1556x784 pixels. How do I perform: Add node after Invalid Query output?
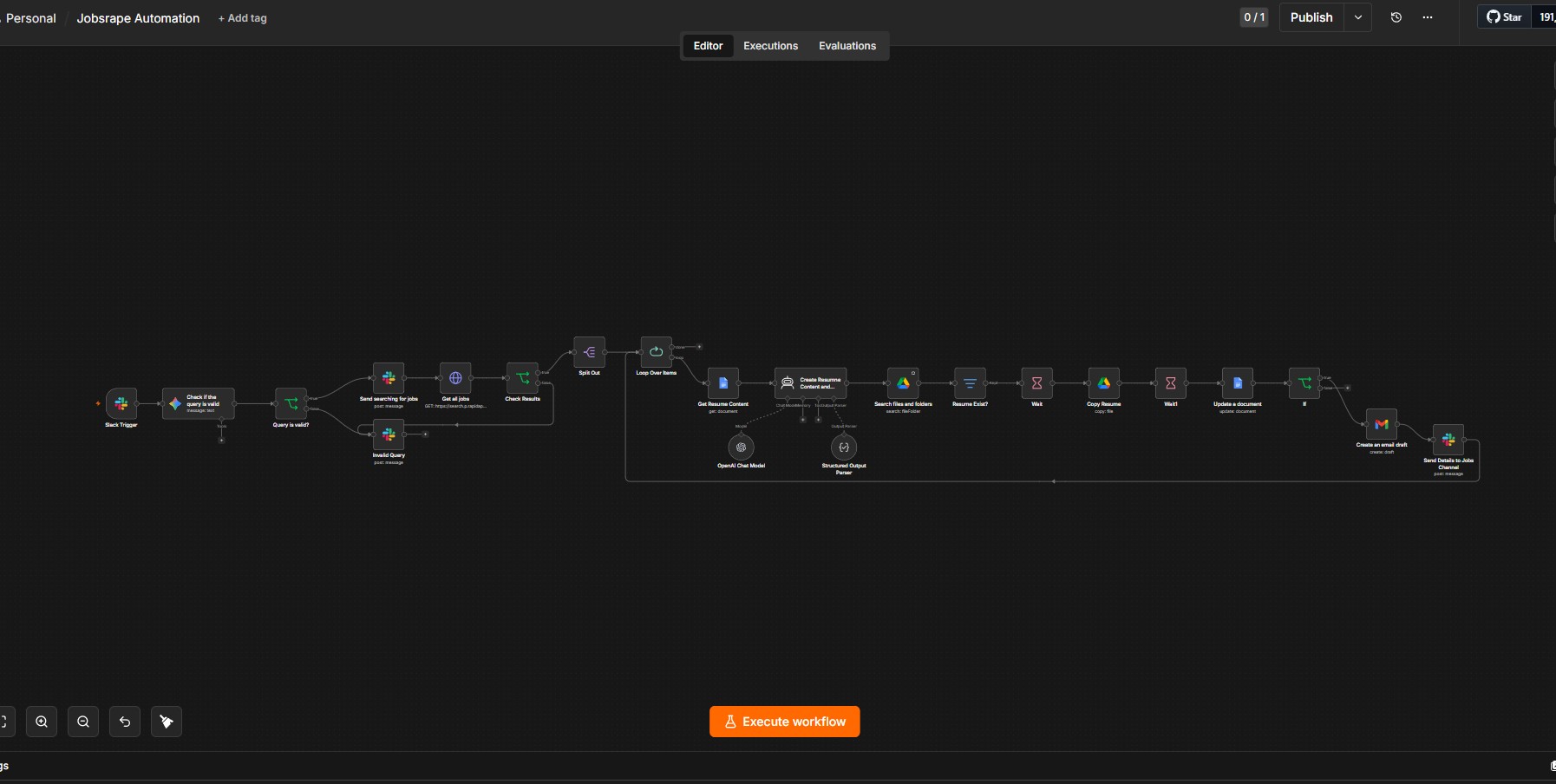[x=425, y=434]
